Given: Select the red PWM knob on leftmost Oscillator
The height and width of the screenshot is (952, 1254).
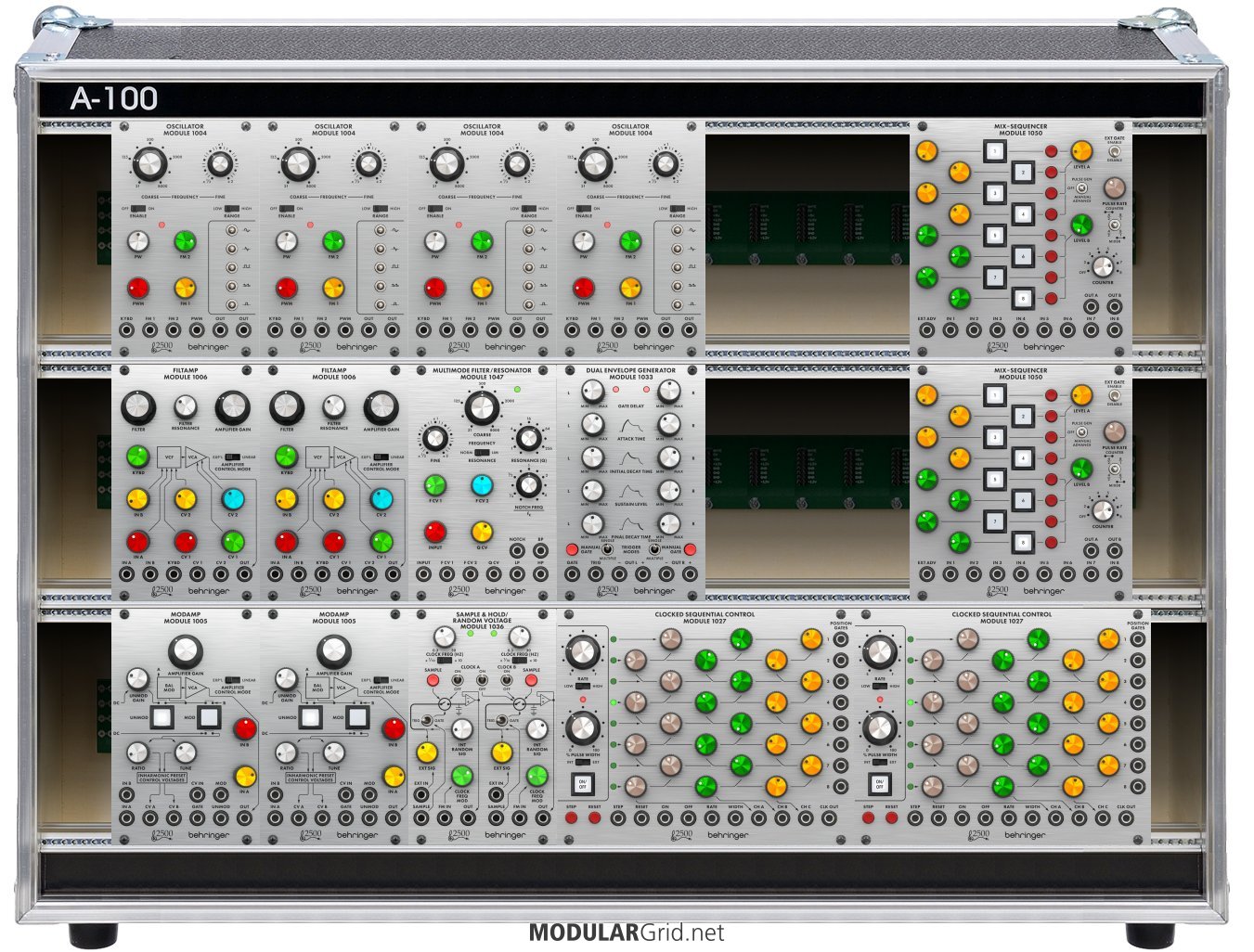Looking at the screenshot, I should click(x=137, y=288).
